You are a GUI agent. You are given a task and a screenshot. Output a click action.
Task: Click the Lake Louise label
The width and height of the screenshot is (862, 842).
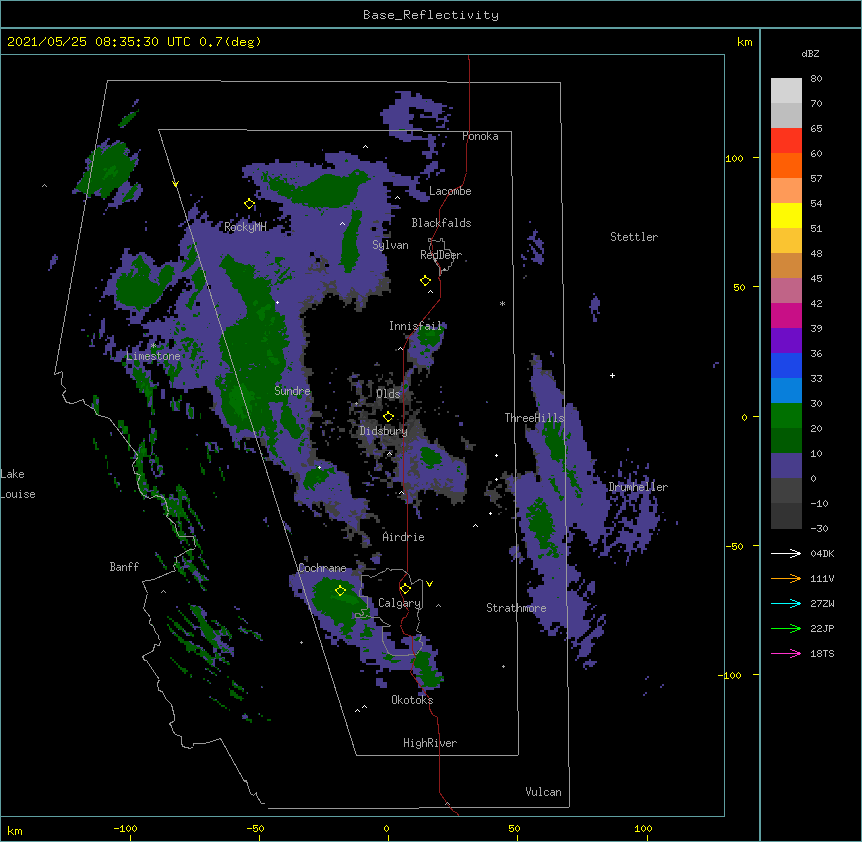pos(18,484)
